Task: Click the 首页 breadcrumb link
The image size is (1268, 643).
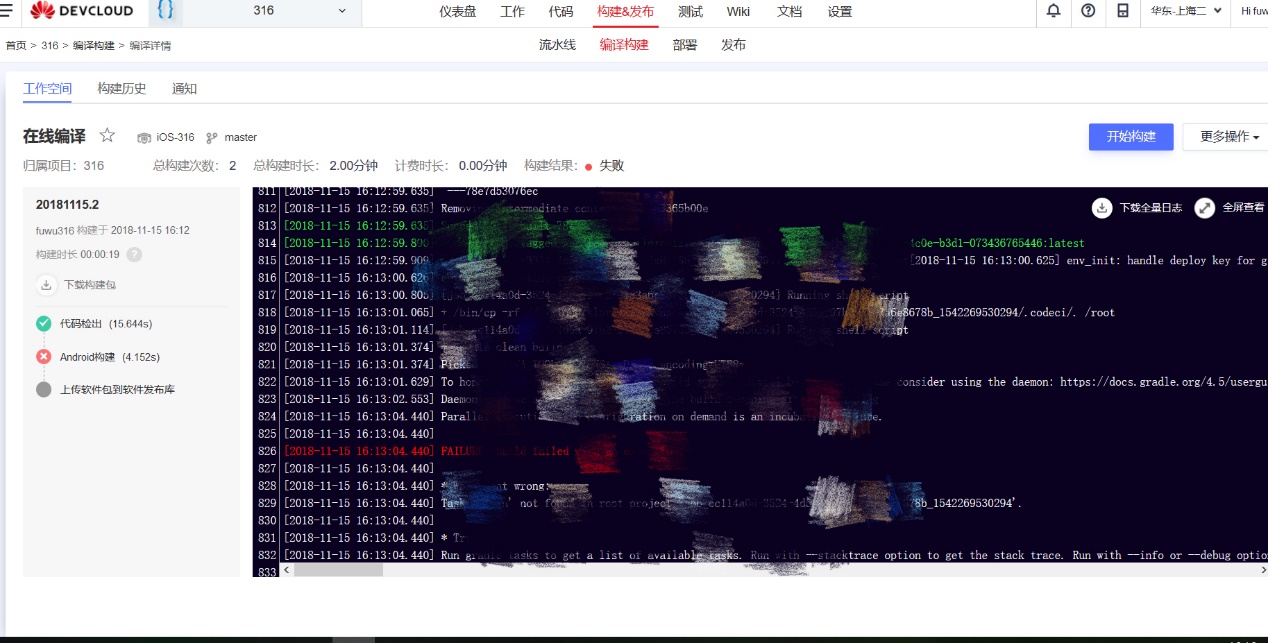Action: [16, 46]
